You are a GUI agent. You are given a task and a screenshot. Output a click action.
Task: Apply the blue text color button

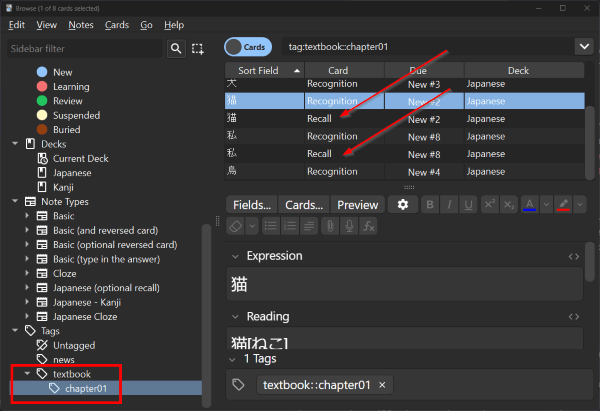click(530, 205)
